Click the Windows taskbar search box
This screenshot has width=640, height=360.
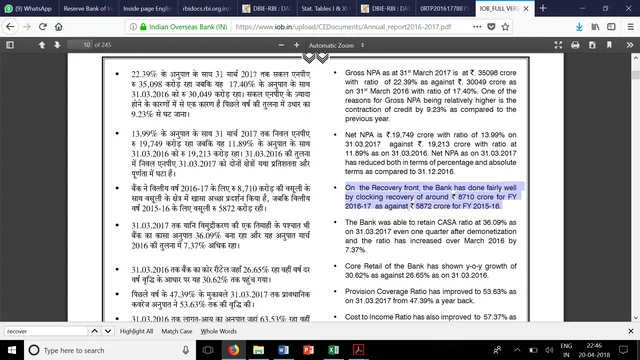110,350
